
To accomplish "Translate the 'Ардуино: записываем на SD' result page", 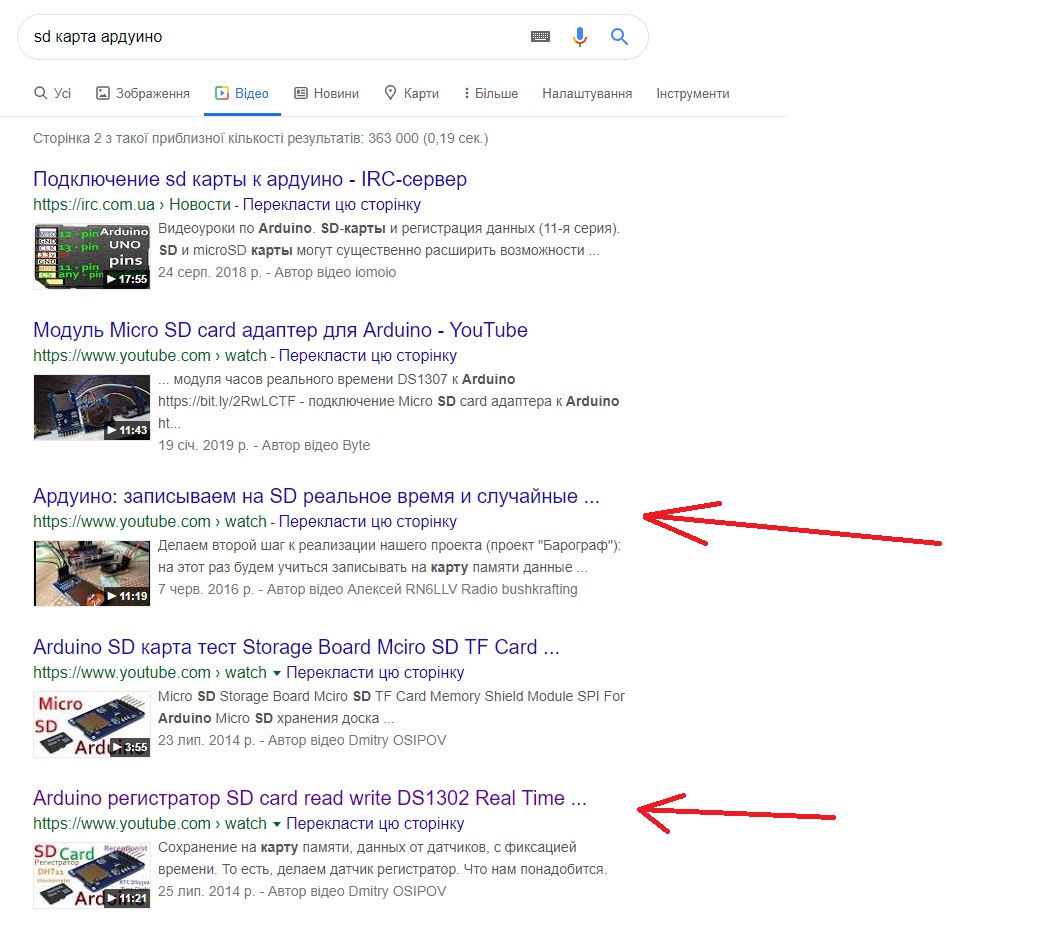I will 368,521.
